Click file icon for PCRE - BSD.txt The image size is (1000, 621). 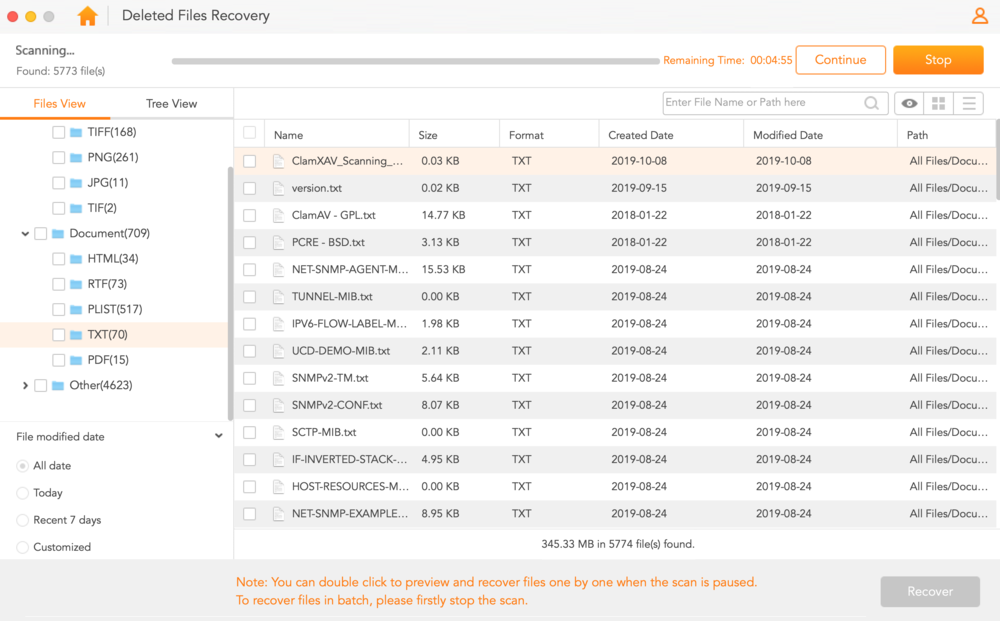pos(278,242)
